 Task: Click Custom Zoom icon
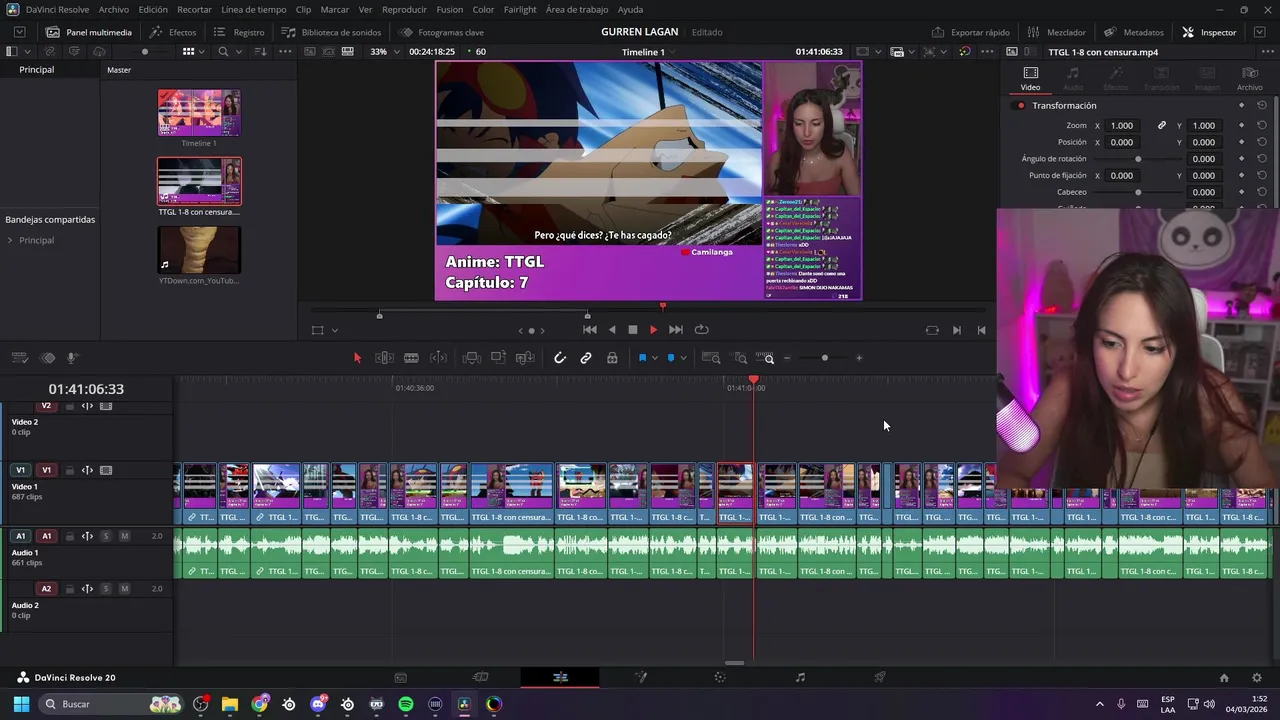coord(766,358)
